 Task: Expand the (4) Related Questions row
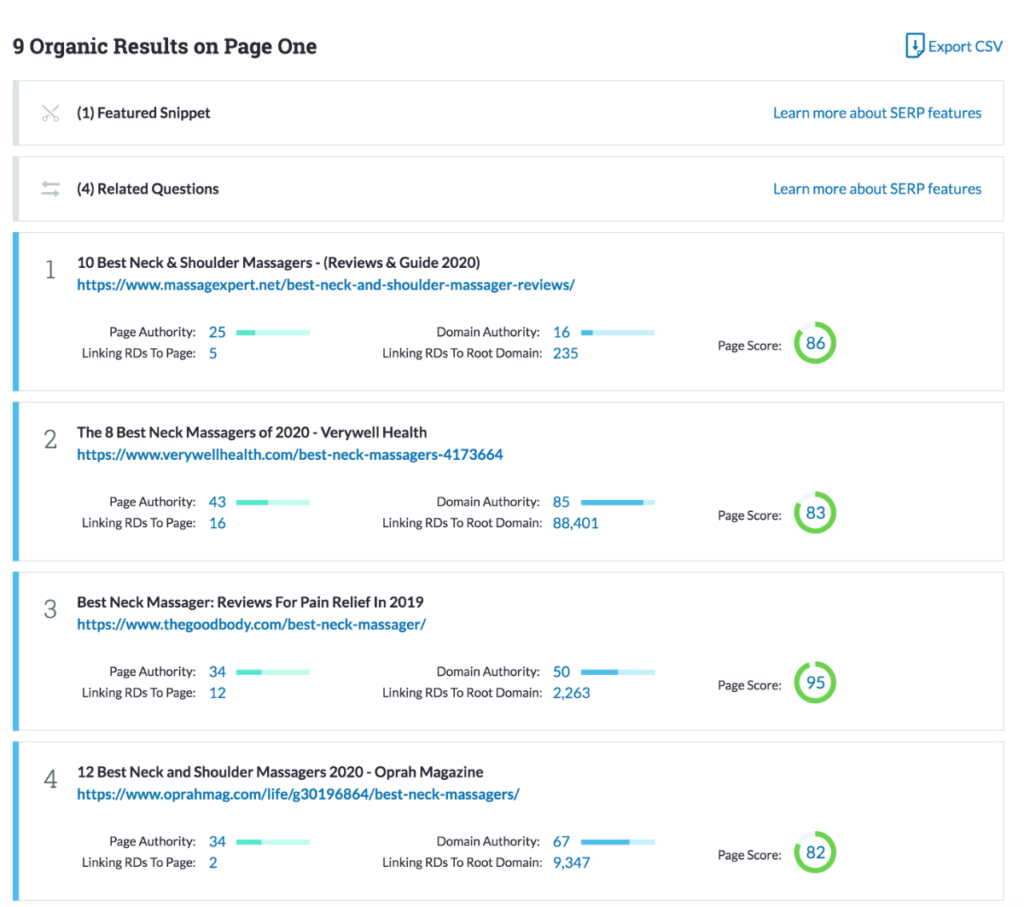[x=508, y=189]
